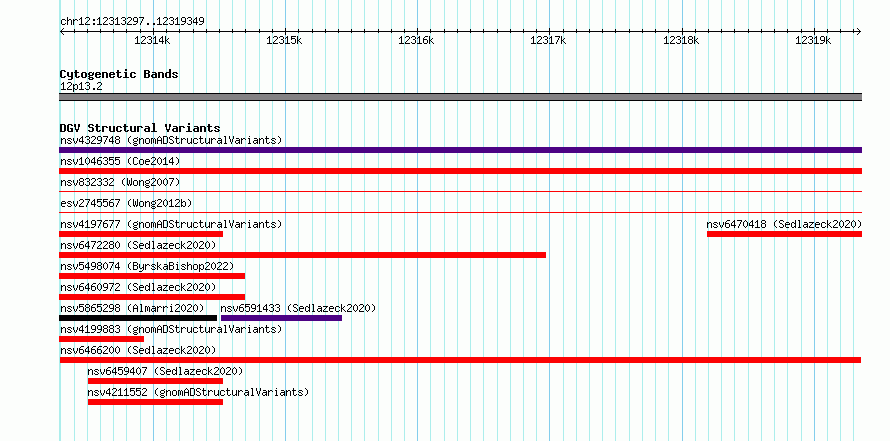The width and height of the screenshot is (890, 441).
Task: Select the purple nsv6591433 variant bar
Action: pos(282,318)
